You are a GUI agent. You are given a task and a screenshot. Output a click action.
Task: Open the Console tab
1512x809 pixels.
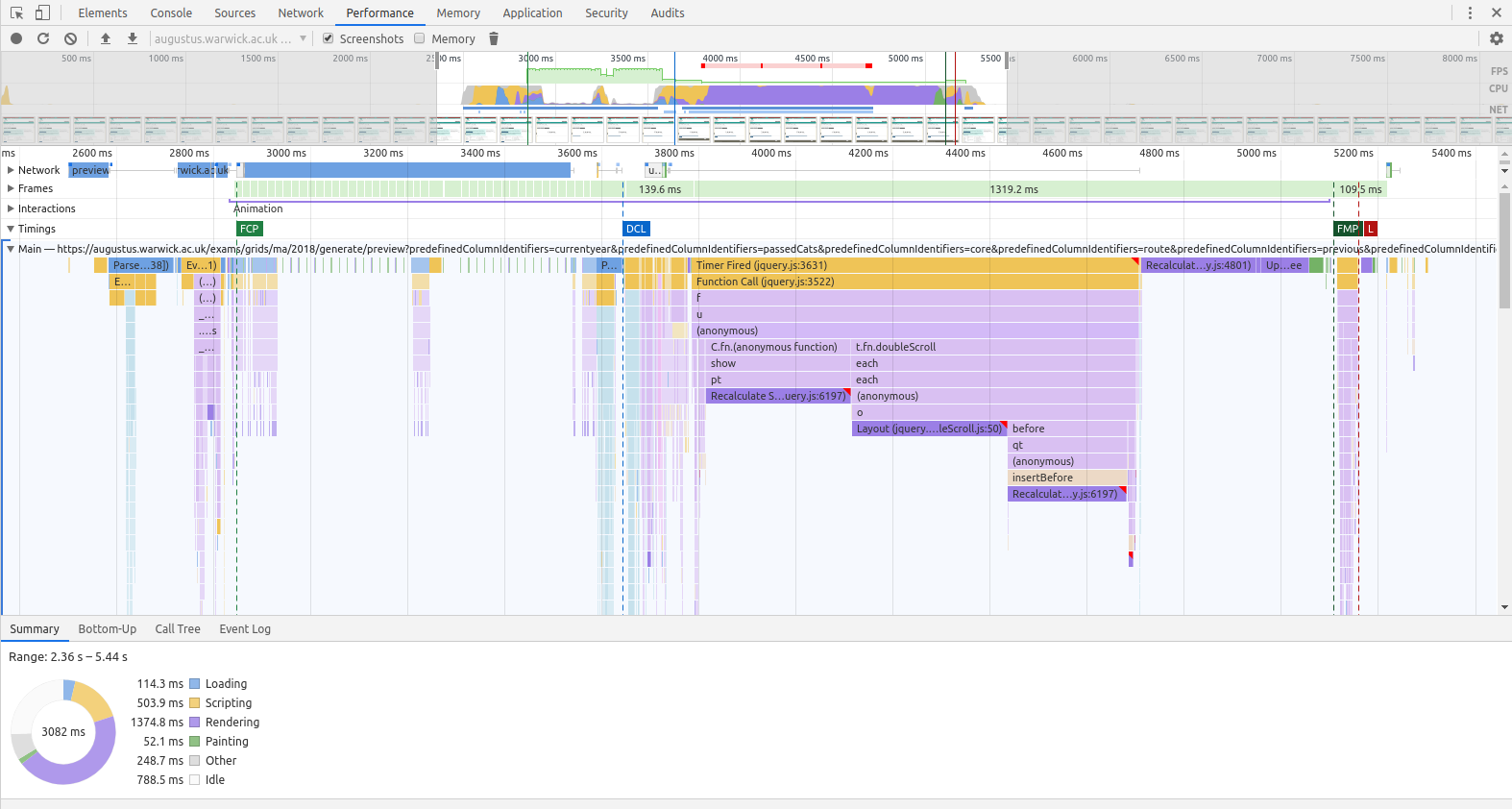point(171,12)
